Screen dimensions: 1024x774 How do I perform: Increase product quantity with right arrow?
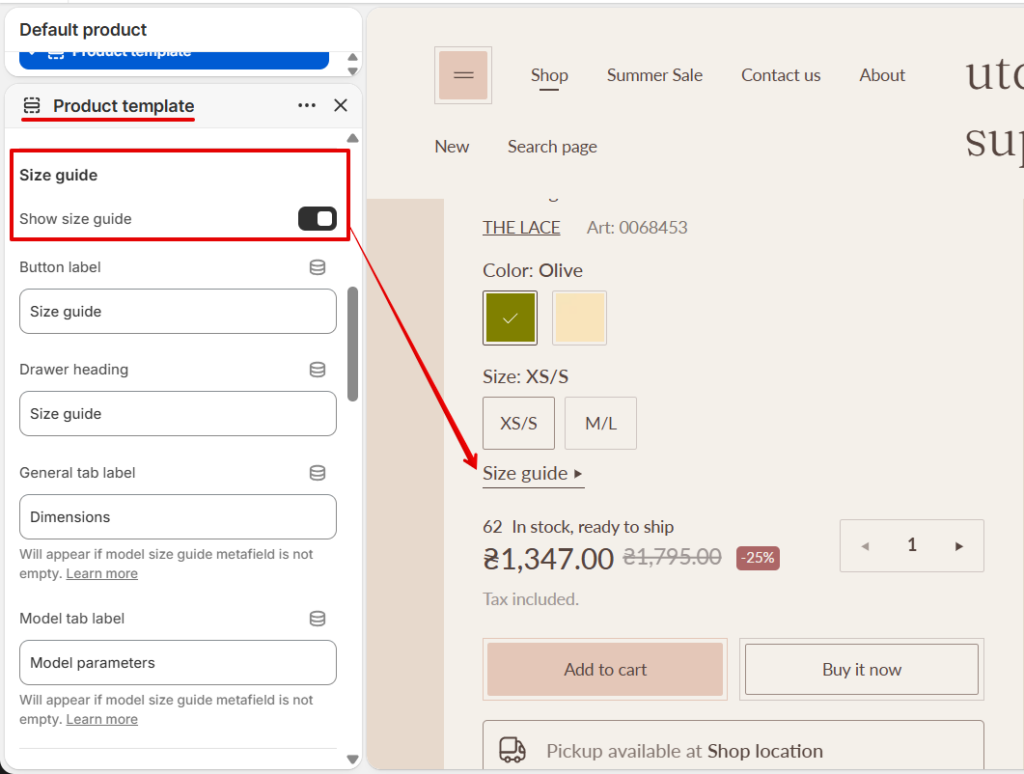[959, 546]
